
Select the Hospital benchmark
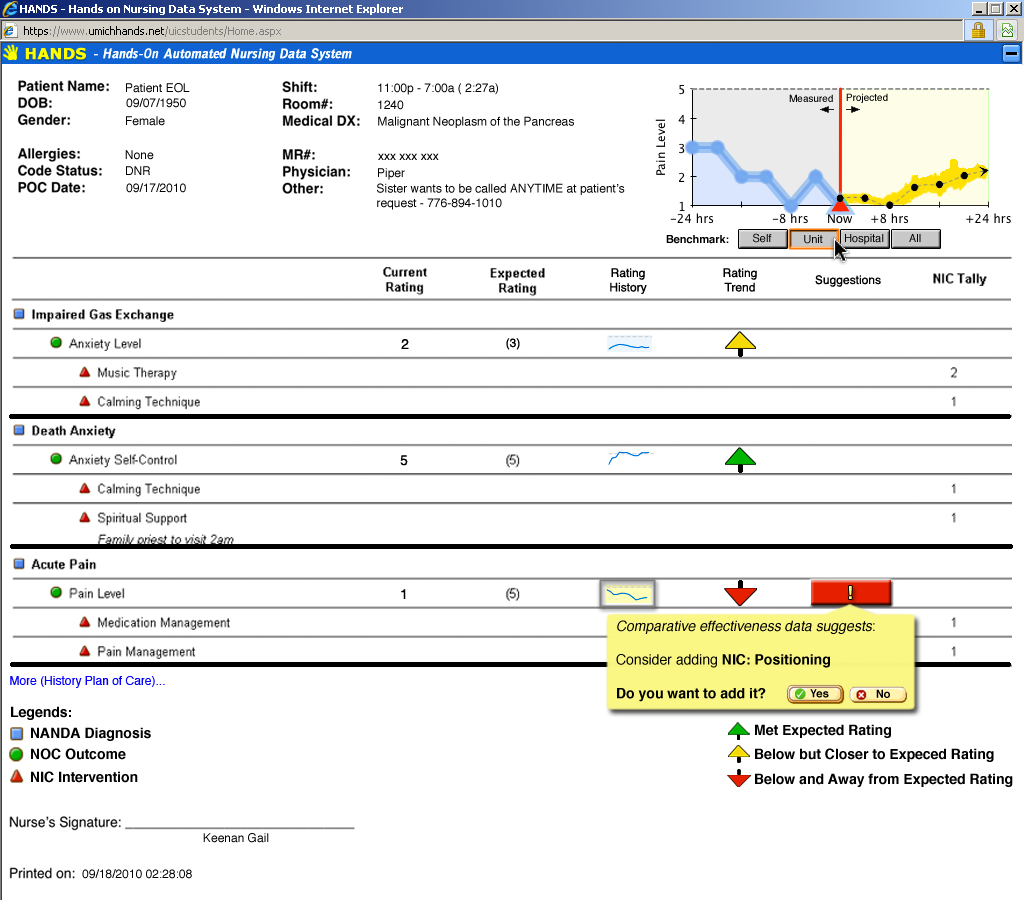point(864,238)
